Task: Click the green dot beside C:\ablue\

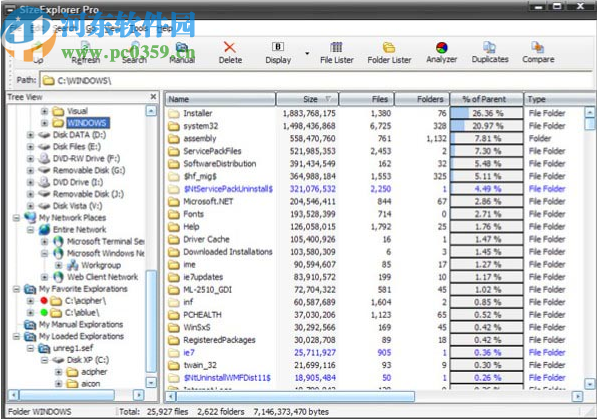Action: tap(44, 312)
